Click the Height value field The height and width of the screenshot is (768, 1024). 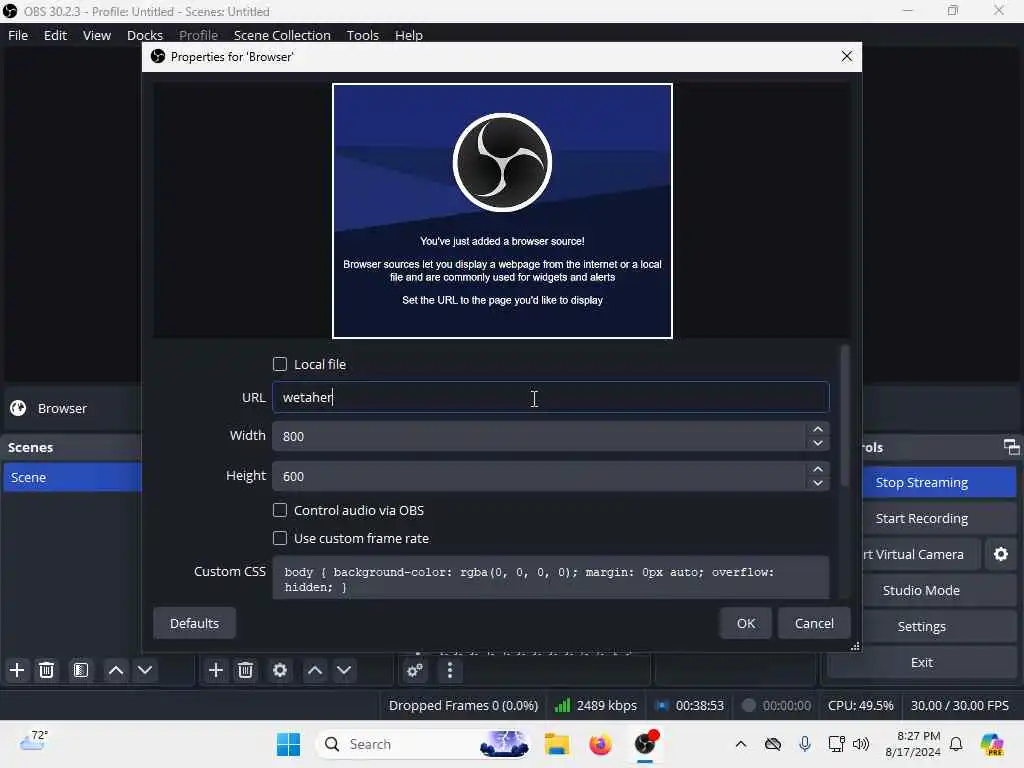539,476
